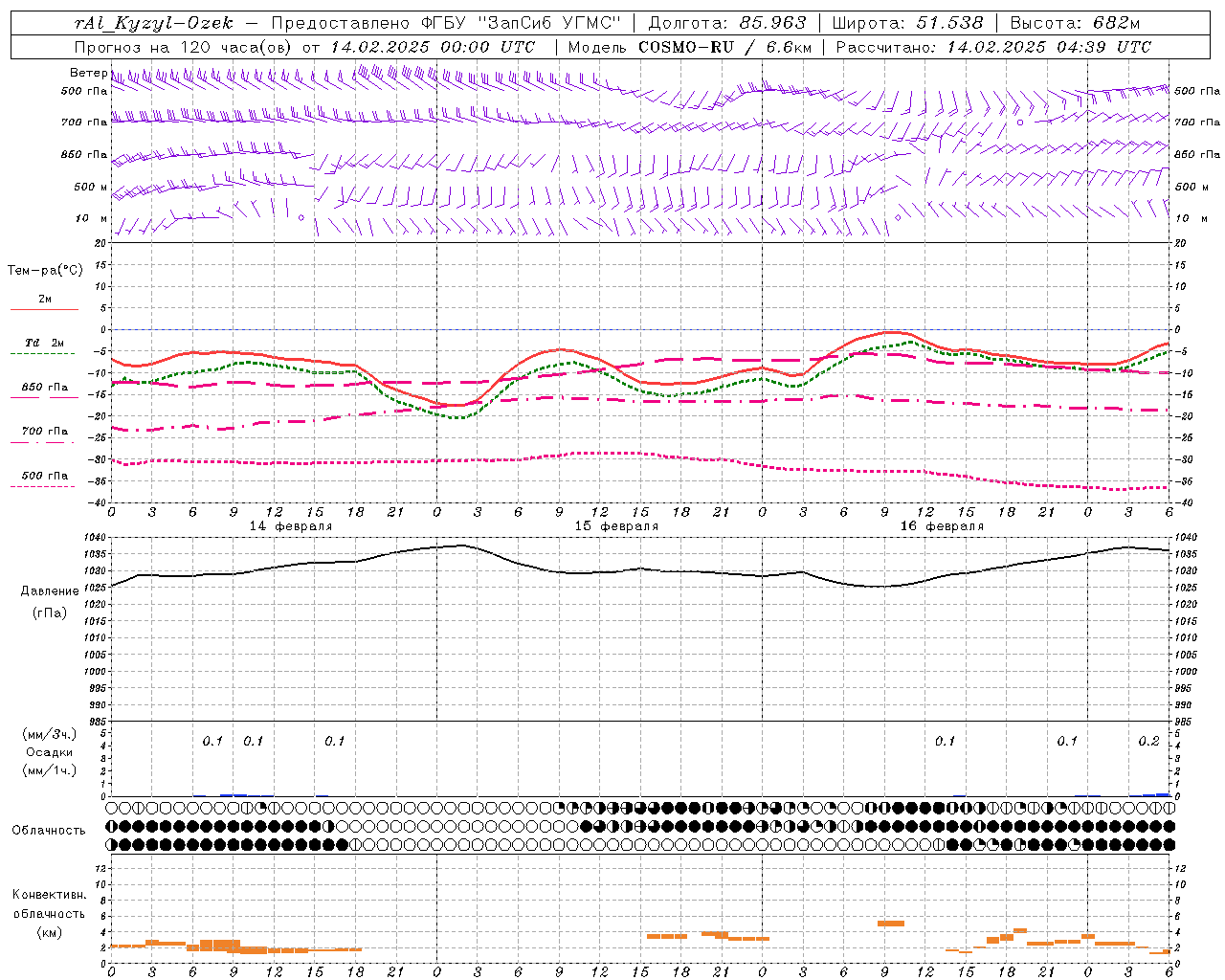Click the Td 2м legend entry
Viewport: 1225px width, 980px height.
coord(44,343)
